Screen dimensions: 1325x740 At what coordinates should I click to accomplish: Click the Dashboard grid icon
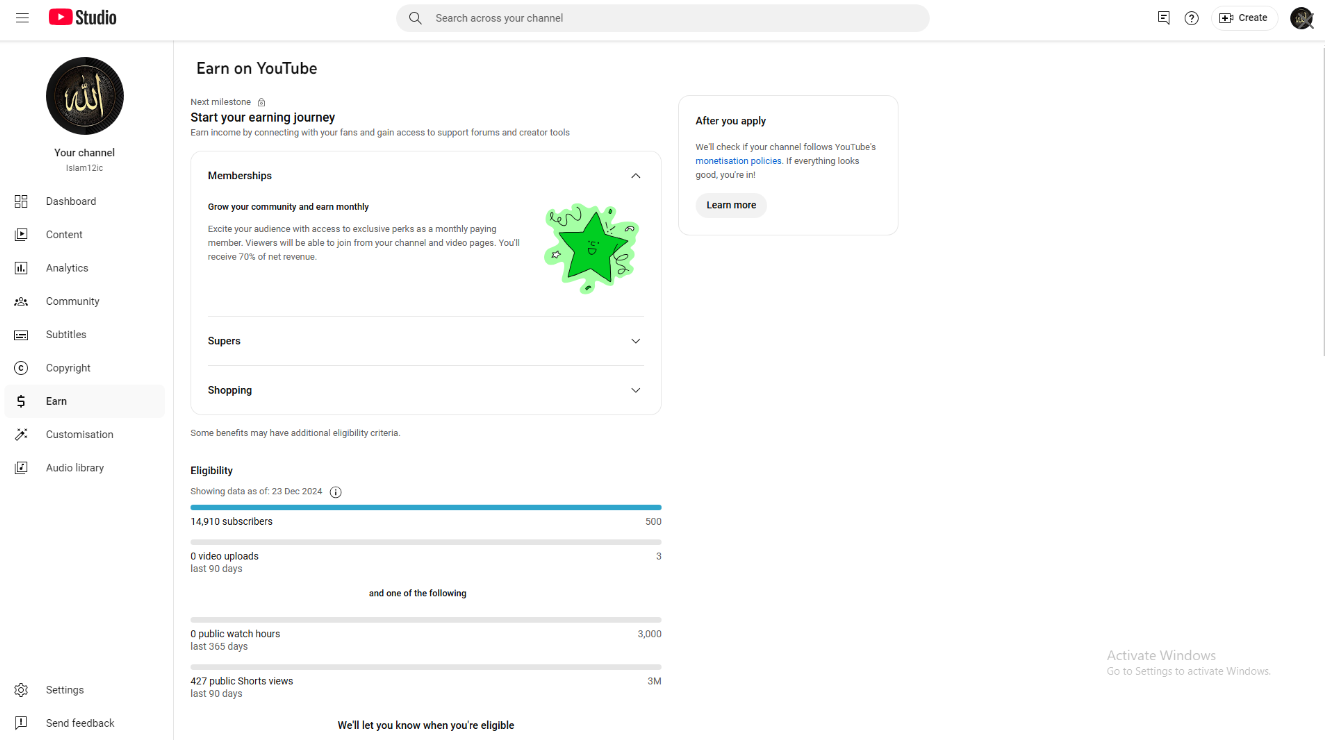(21, 201)
